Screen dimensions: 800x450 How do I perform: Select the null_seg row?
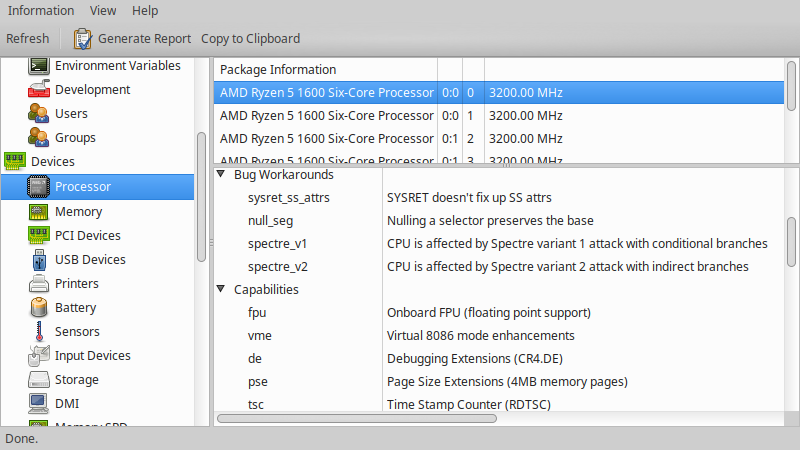499,220
